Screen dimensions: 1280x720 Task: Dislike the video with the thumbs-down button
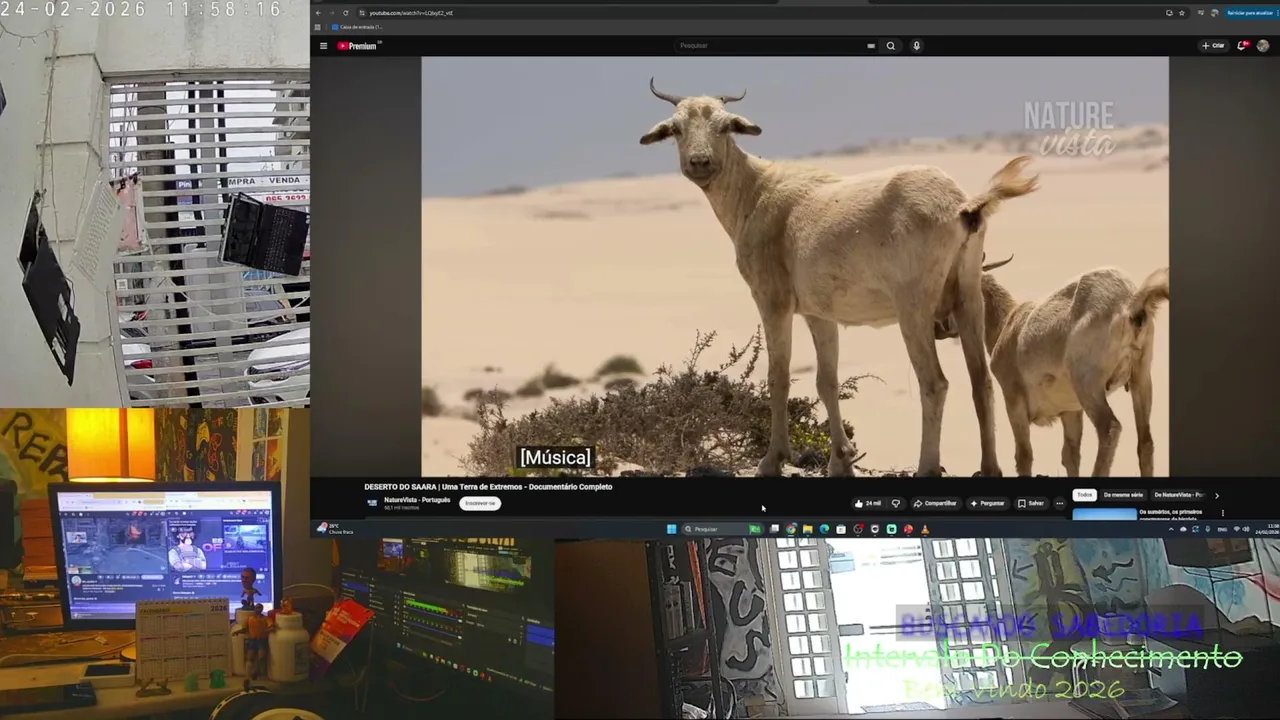896,503
